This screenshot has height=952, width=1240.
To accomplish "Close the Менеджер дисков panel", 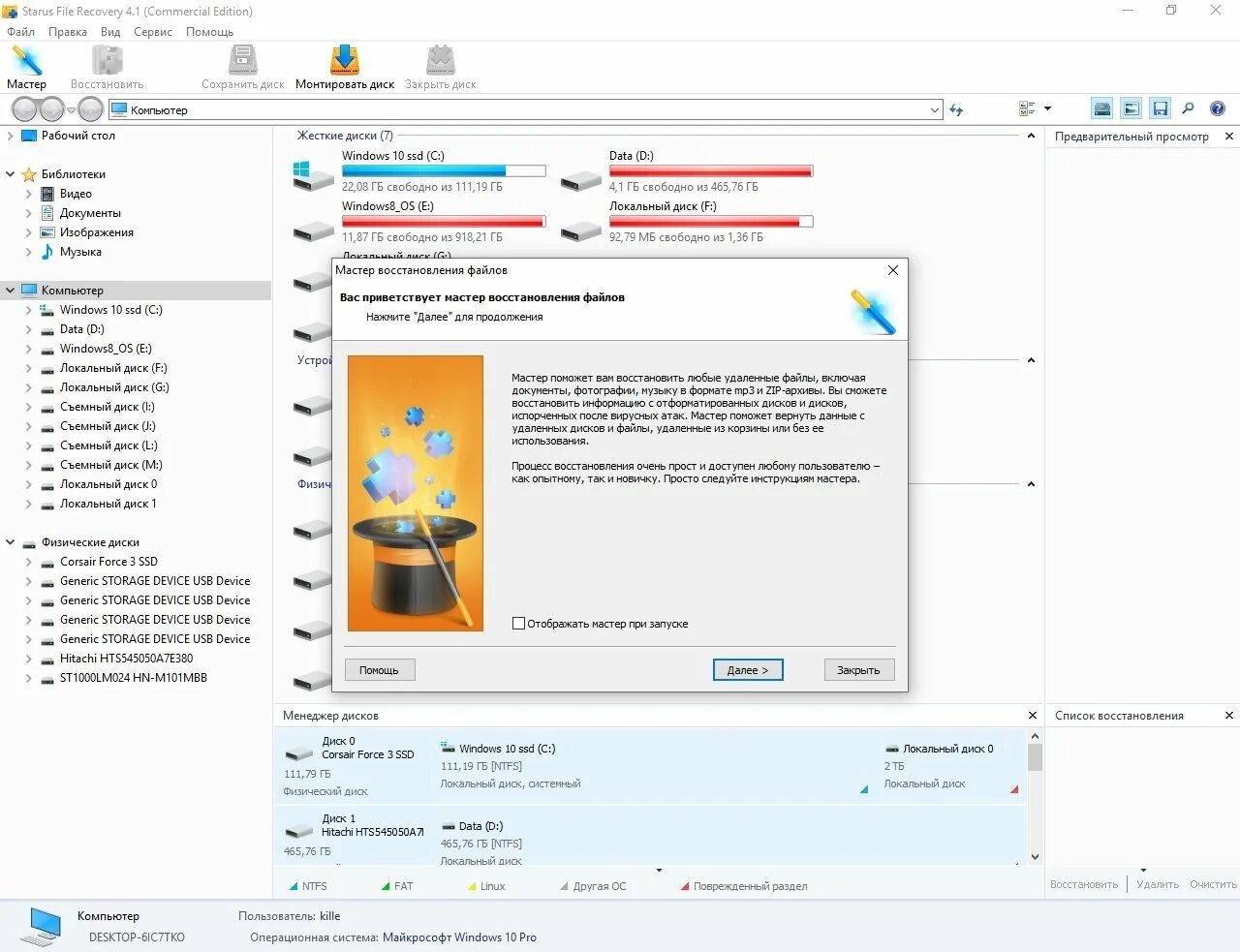I will (x=1033, y=716).
